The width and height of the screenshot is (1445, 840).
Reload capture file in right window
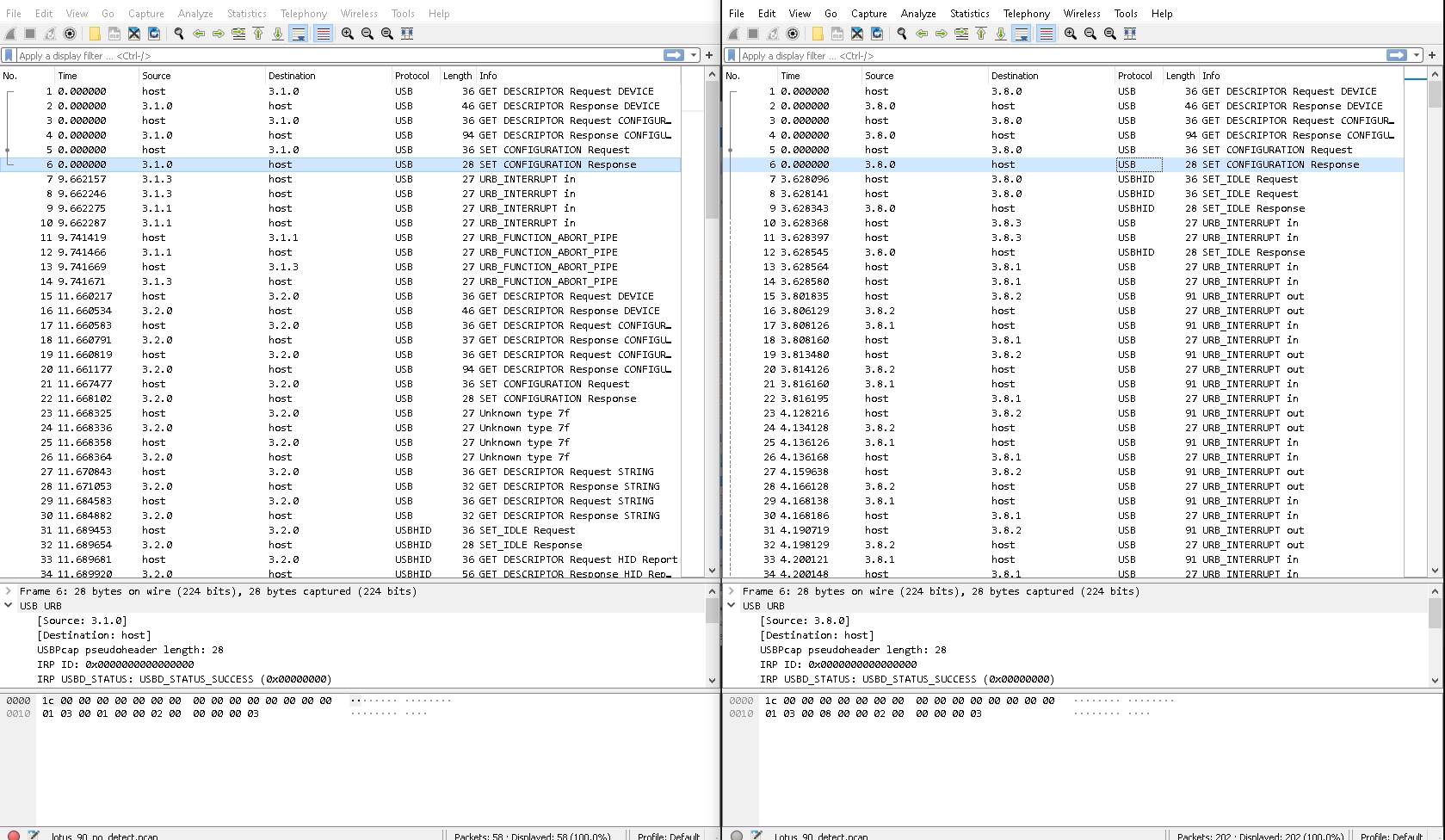[x=877, y=34]
